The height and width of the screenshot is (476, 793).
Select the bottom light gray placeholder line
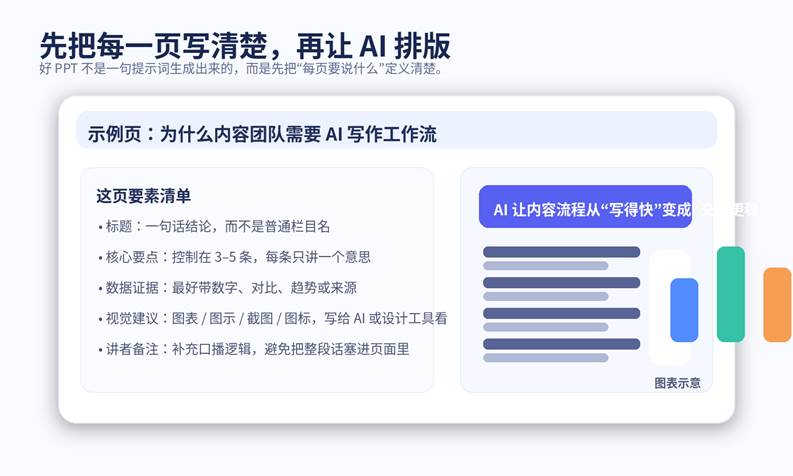click(545, 357)
